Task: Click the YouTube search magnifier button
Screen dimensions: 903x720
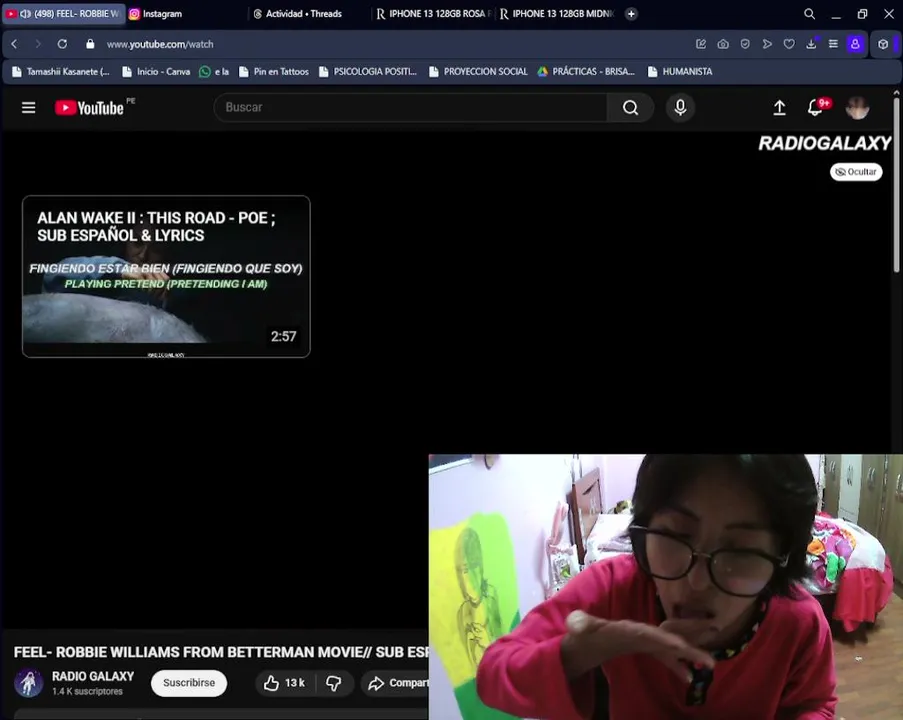Action: point(631,108)
